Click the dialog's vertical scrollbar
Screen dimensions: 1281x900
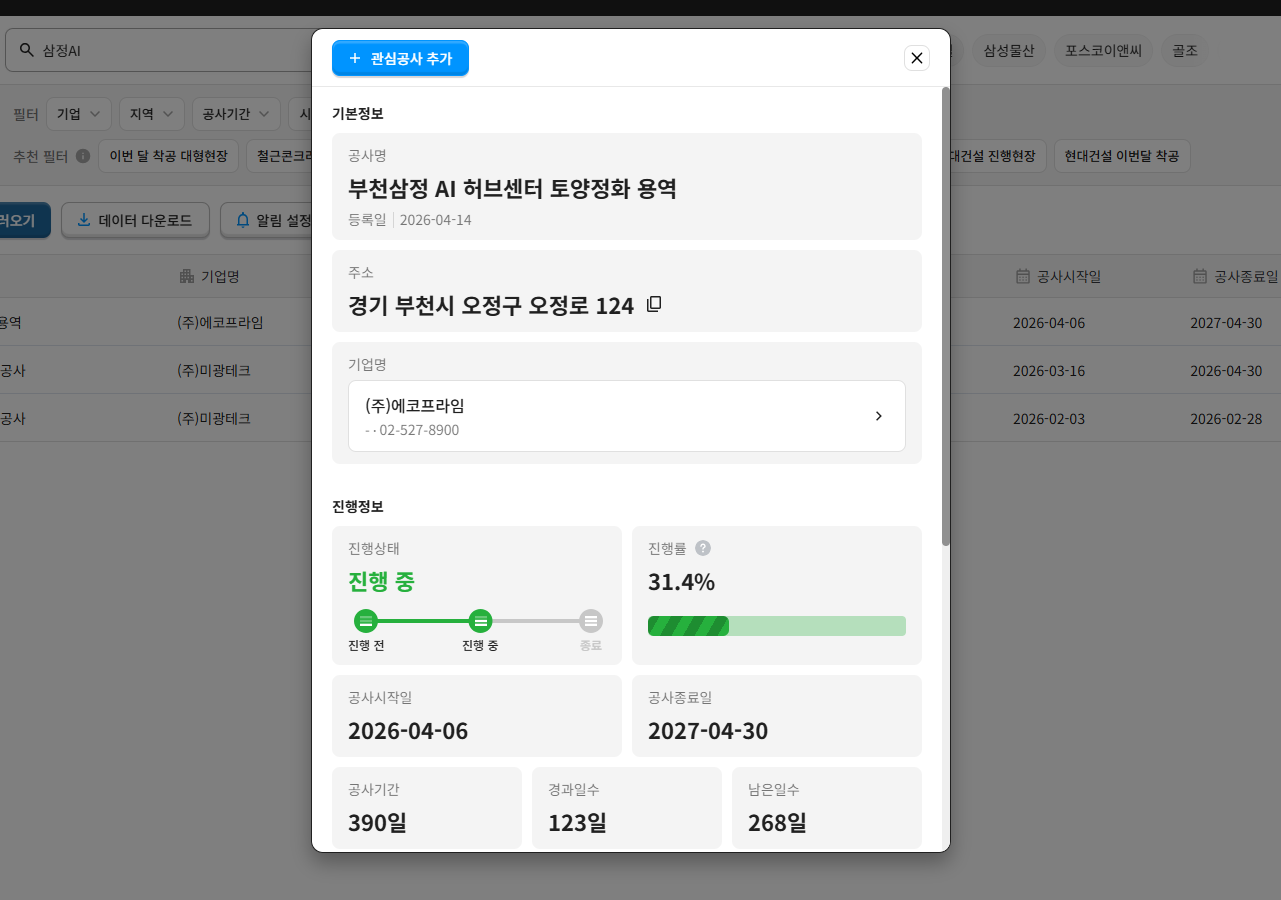946,316
